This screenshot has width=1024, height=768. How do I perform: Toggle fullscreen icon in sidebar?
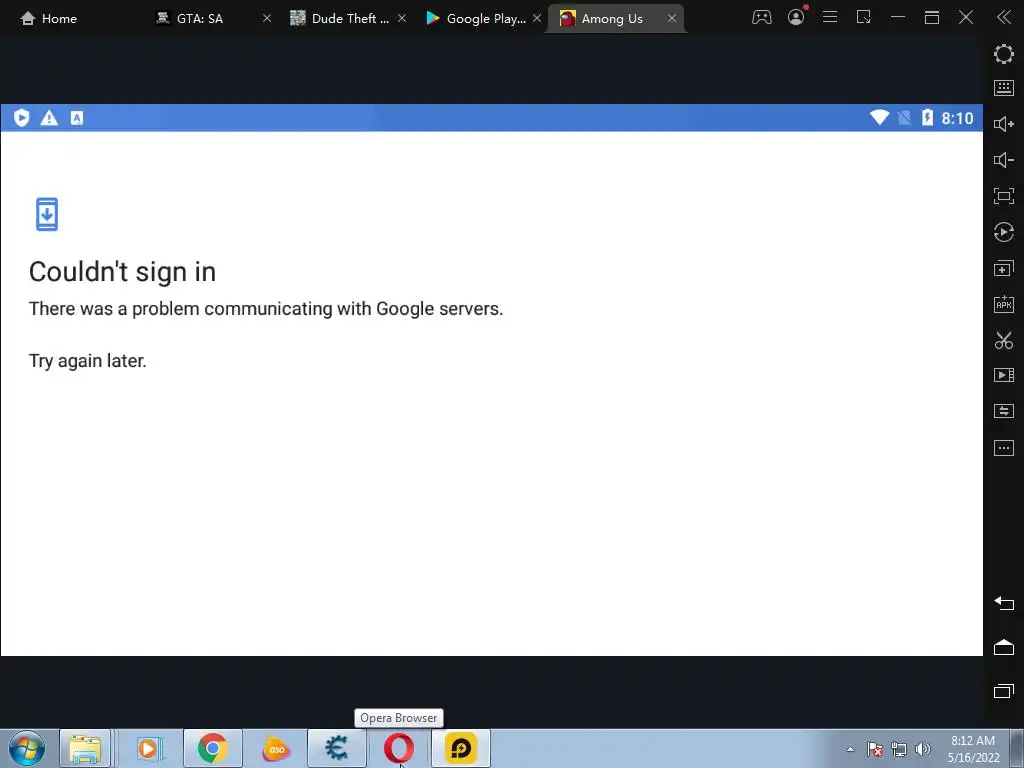[1003, 196]
